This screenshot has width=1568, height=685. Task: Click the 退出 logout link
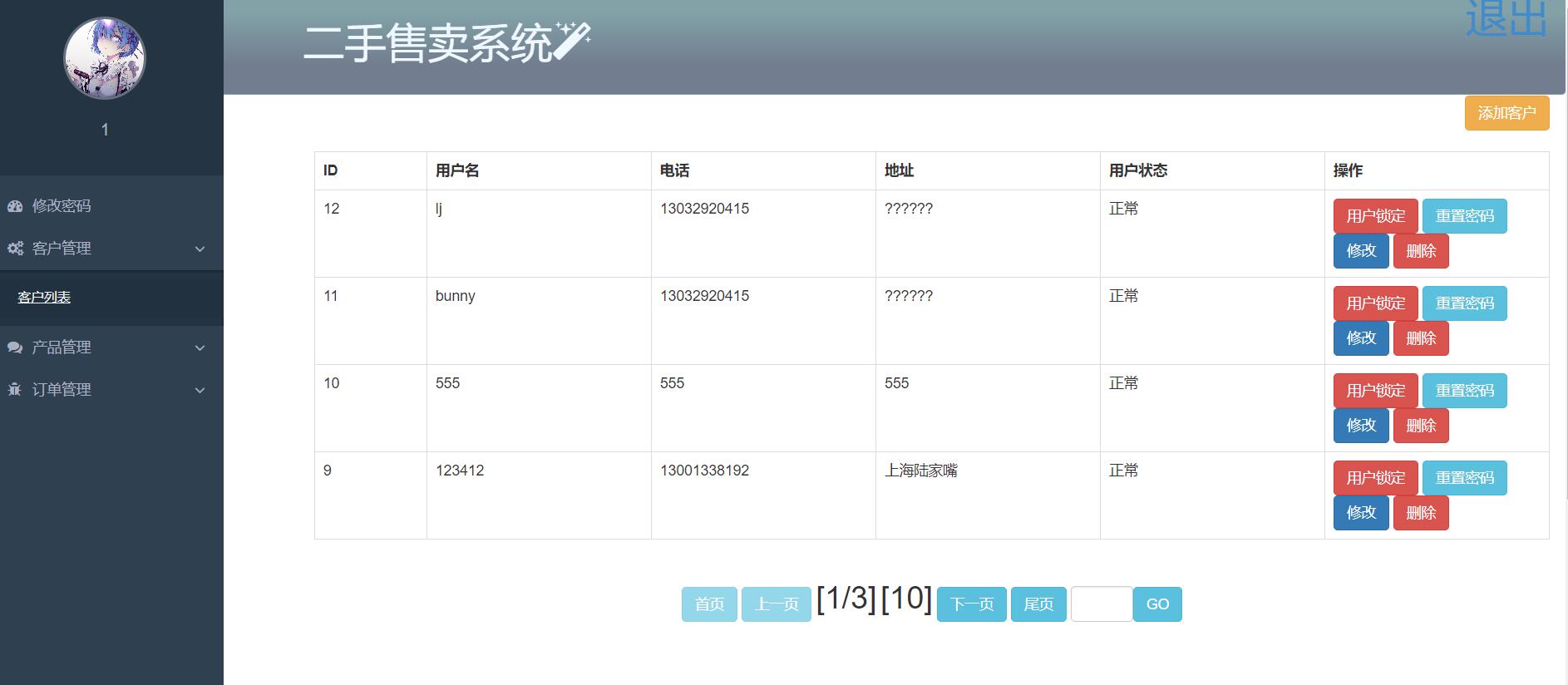pos(1506,18)
